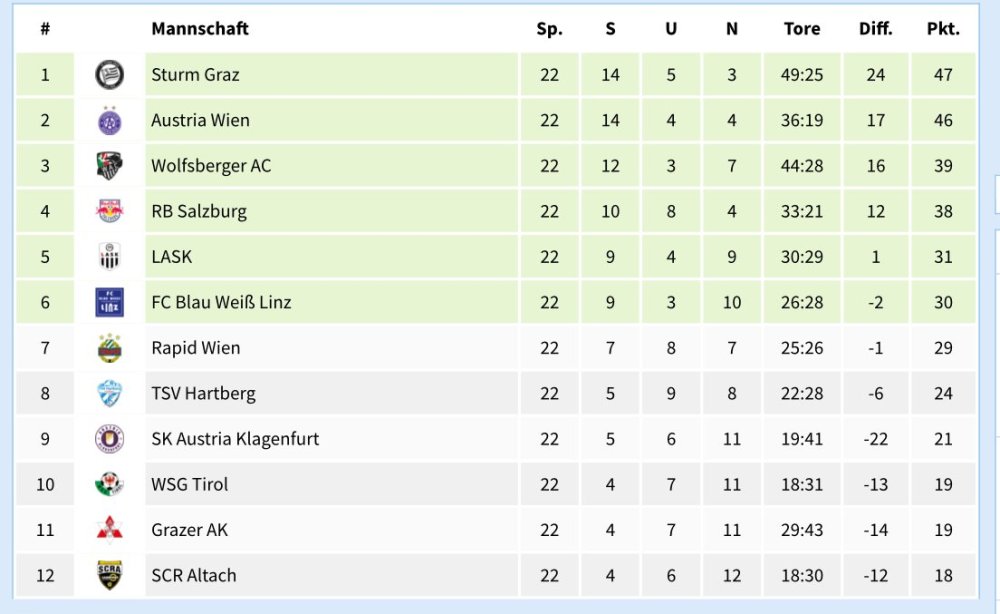
Task: Open the Wolfsberger AC crest icon
Action: point(109,166)
